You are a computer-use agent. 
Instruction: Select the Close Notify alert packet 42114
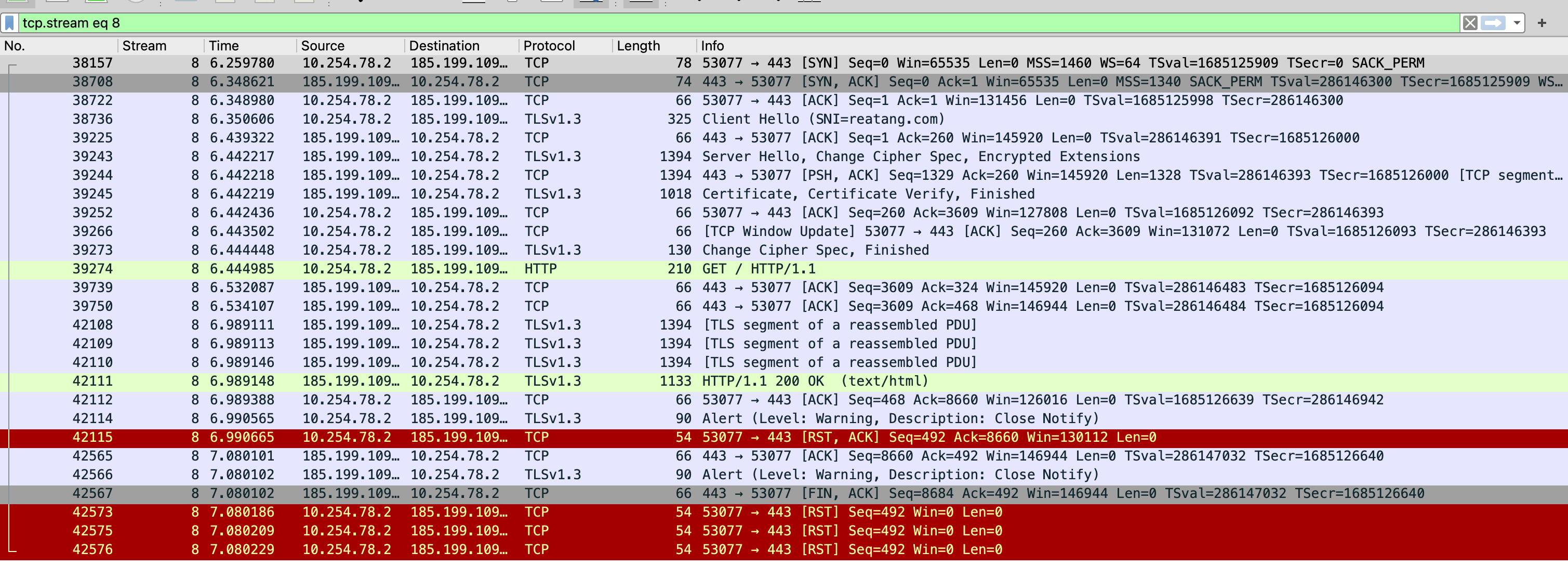[784, 419]
